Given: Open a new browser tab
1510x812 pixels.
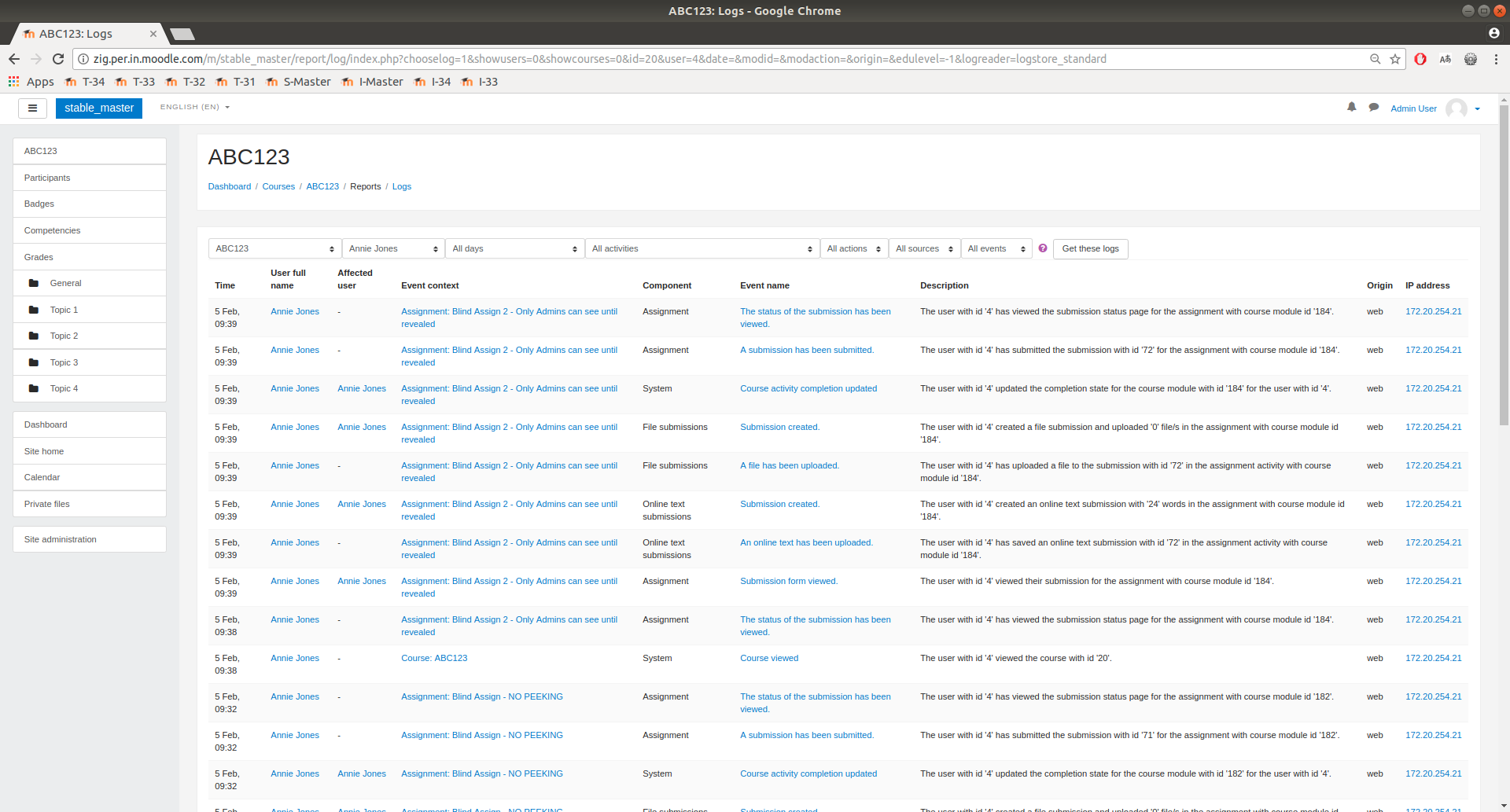Looking at the screenshot, I should pyautogui.click(x=182, y=34).
